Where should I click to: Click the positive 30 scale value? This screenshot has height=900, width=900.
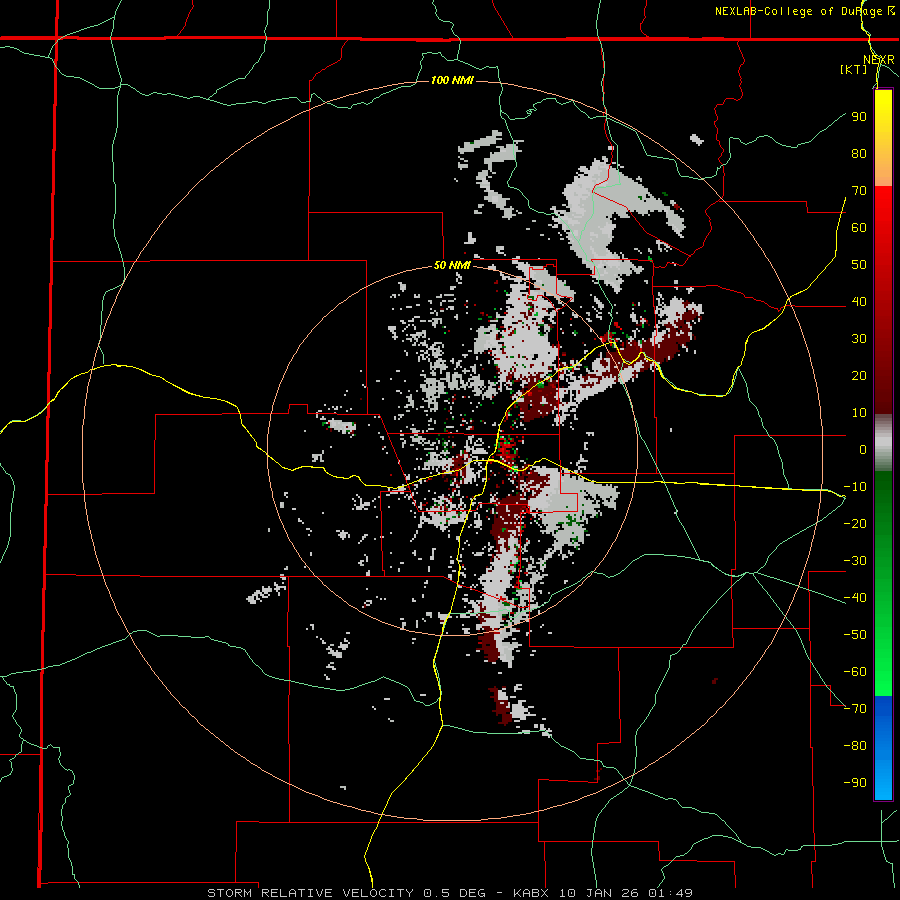point(859,339)
